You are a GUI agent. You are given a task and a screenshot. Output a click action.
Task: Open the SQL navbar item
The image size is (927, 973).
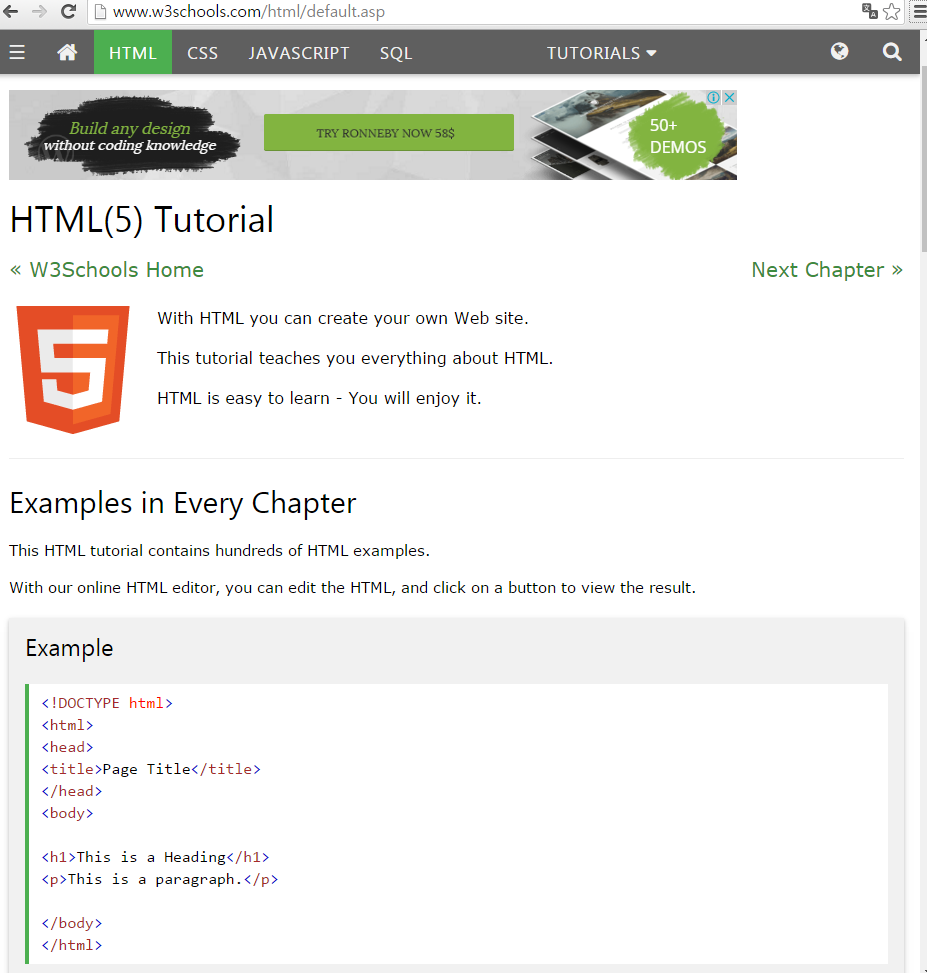tap(396, 53)
